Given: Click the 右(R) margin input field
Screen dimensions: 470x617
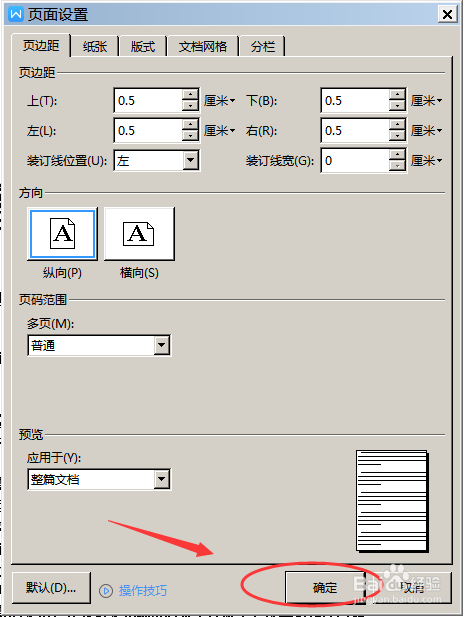Looking at the screenshot, I should click(355, 131).
